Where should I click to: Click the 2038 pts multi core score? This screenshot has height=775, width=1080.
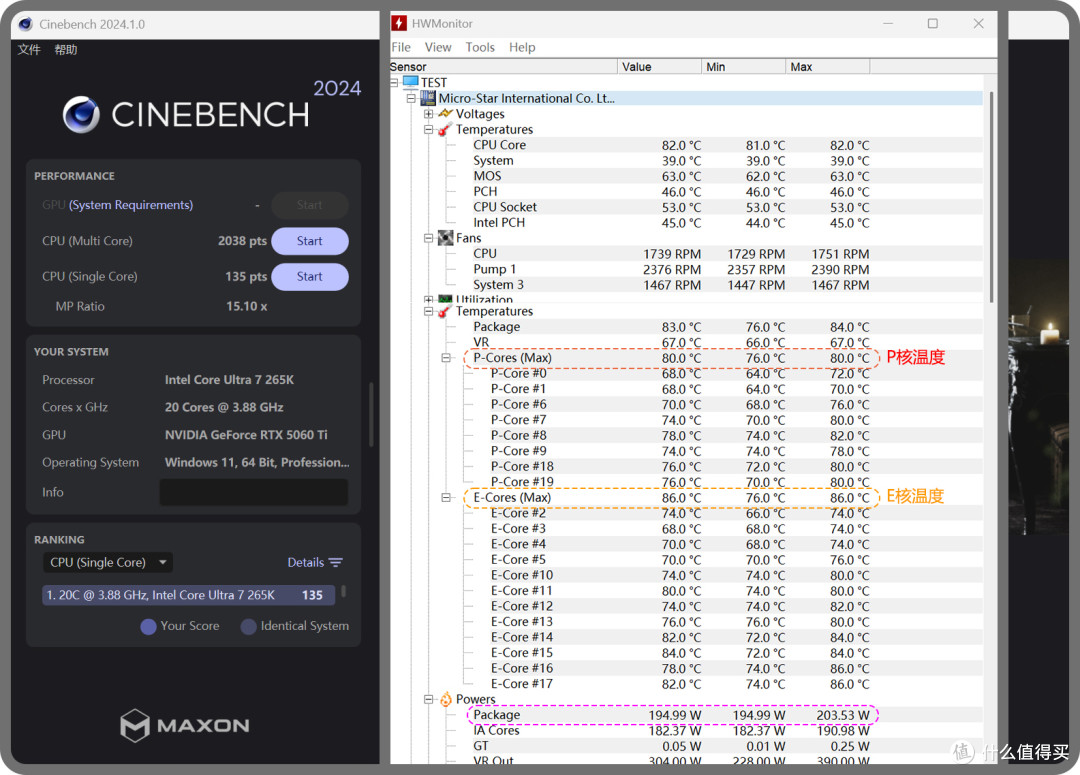pyautogui.click(x=242, y=241)
